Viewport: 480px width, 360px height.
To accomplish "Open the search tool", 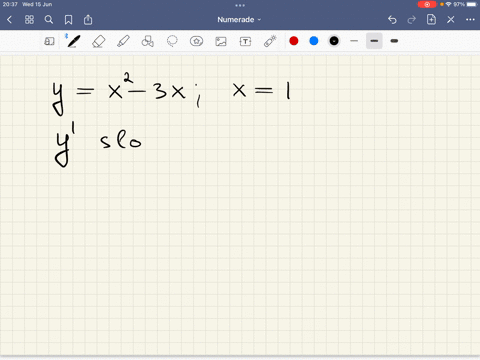I will [x=49, y=20].
